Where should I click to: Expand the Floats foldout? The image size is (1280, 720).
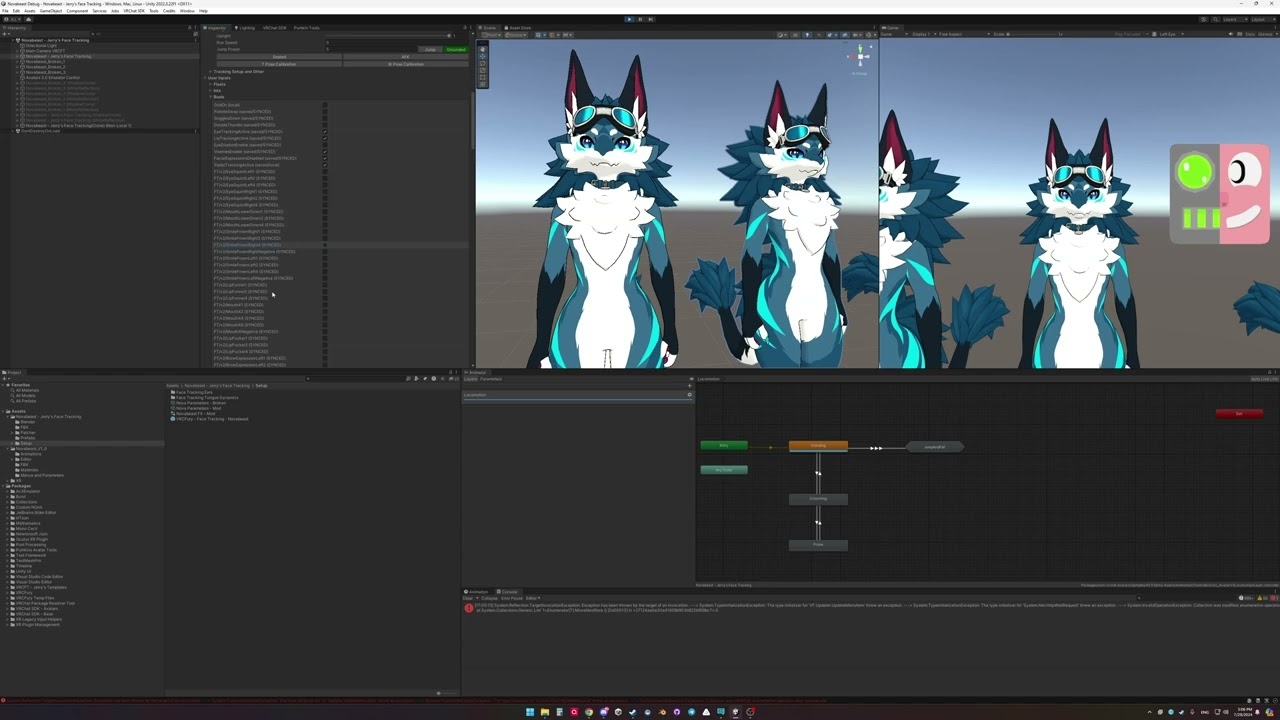click(x=210, y=84)
